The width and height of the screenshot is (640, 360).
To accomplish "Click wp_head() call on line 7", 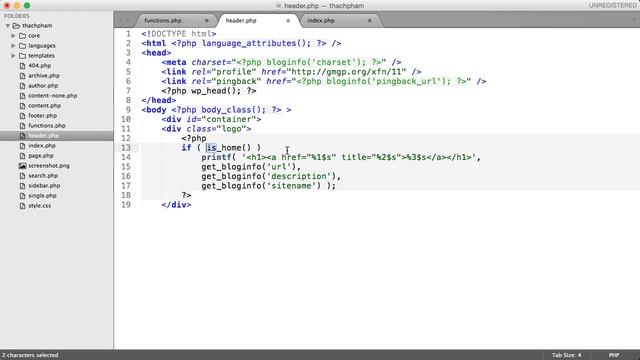I will tap(216, 91).
